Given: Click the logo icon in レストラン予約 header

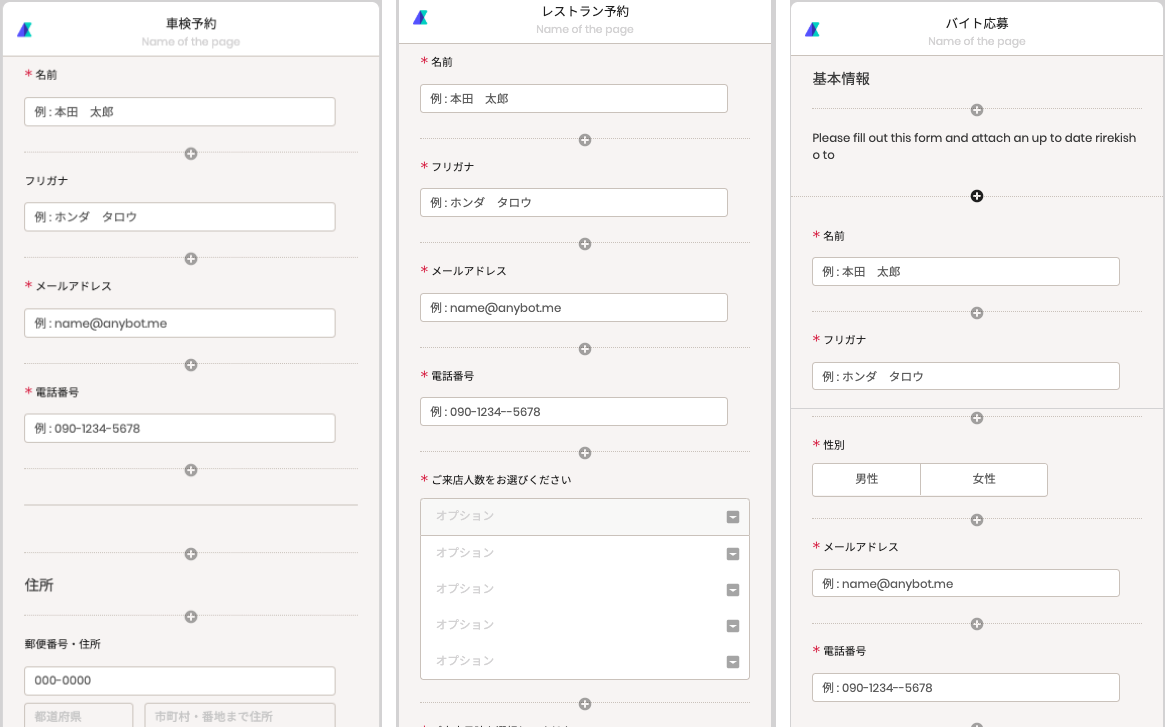Looking at the screenshot, I should pyautogui.click(x=421, y=17).
